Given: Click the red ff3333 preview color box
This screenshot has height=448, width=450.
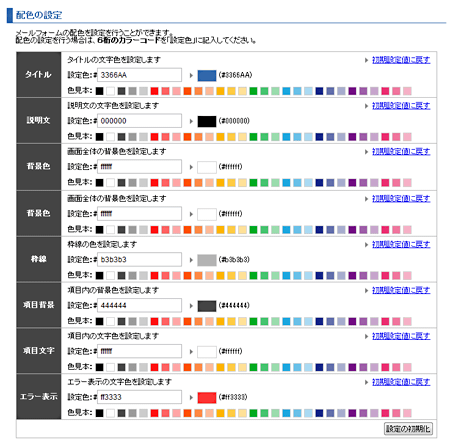Looking at the screenshot, I should pyautogui.click(x=207, y=397).
